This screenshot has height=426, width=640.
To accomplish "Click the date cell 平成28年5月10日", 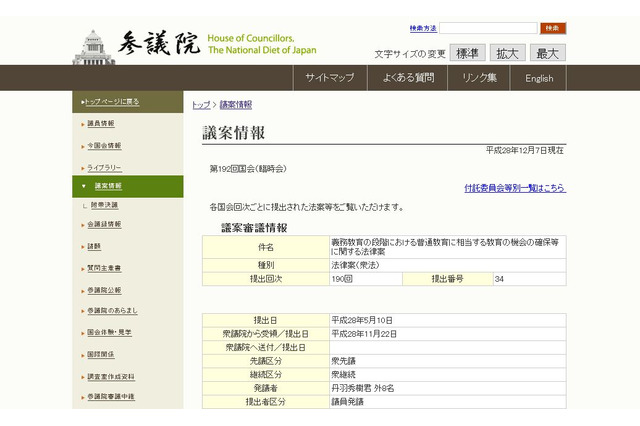I will [448, 320].
